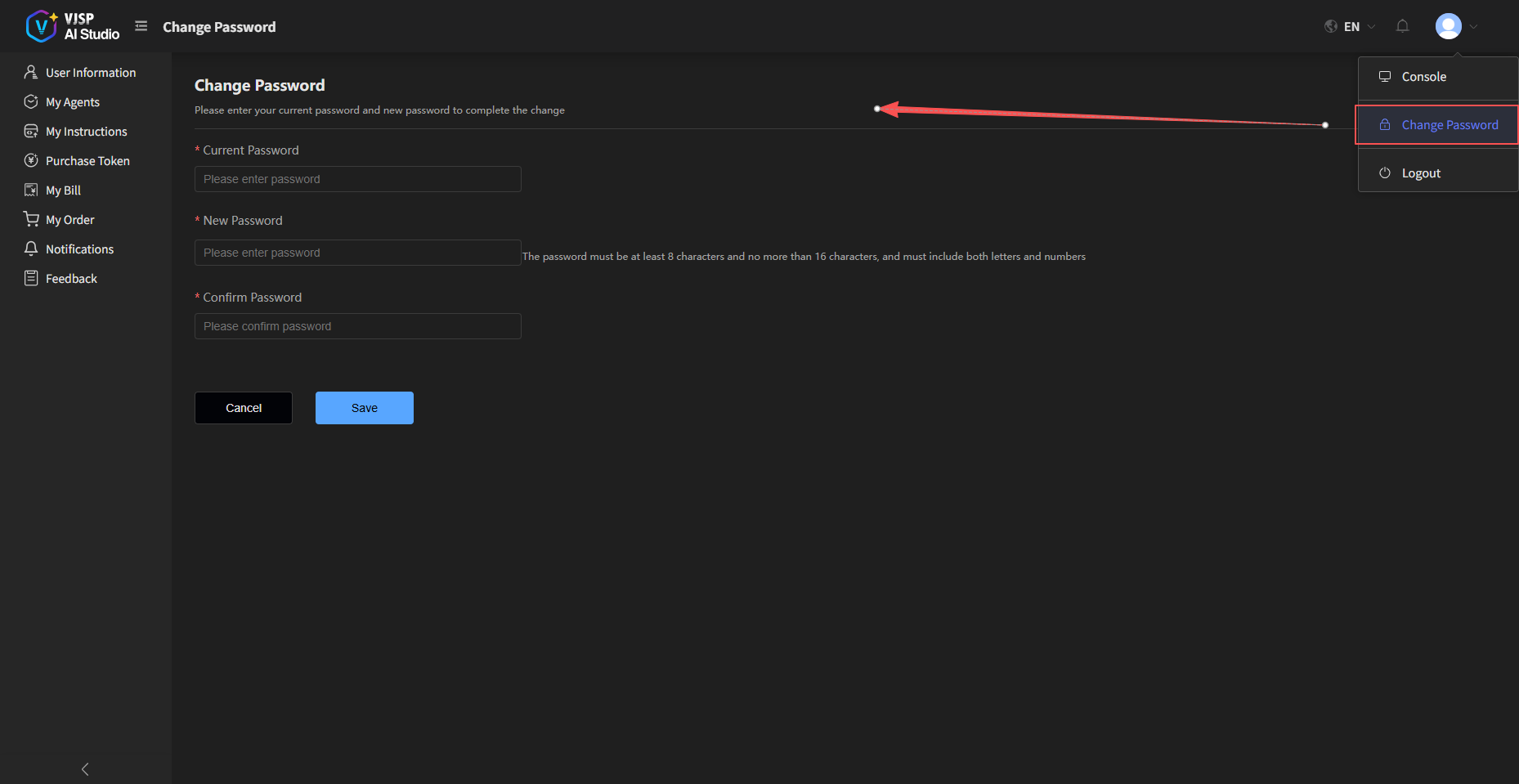
Task: Open My Bill using its icon
Action: pos(30,190)
